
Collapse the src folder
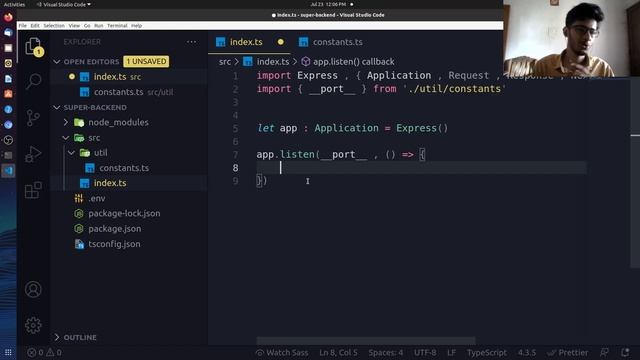click(x=66, y=138)
